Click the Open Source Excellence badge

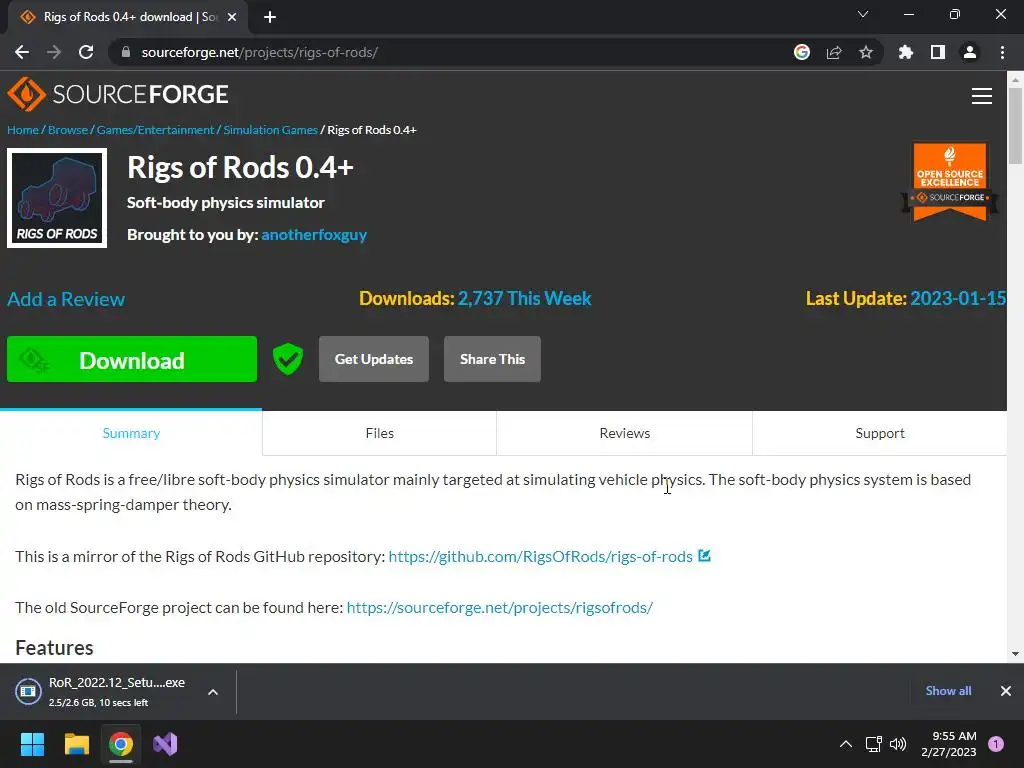(950, 181)
